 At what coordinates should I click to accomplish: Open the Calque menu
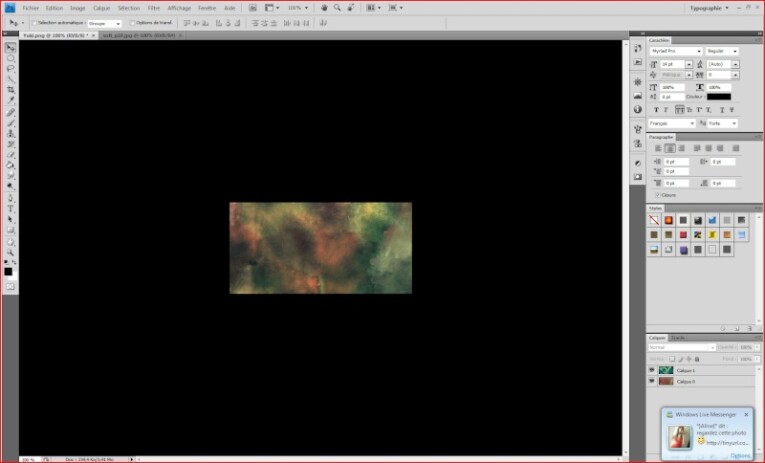click(x=101, y=8)
